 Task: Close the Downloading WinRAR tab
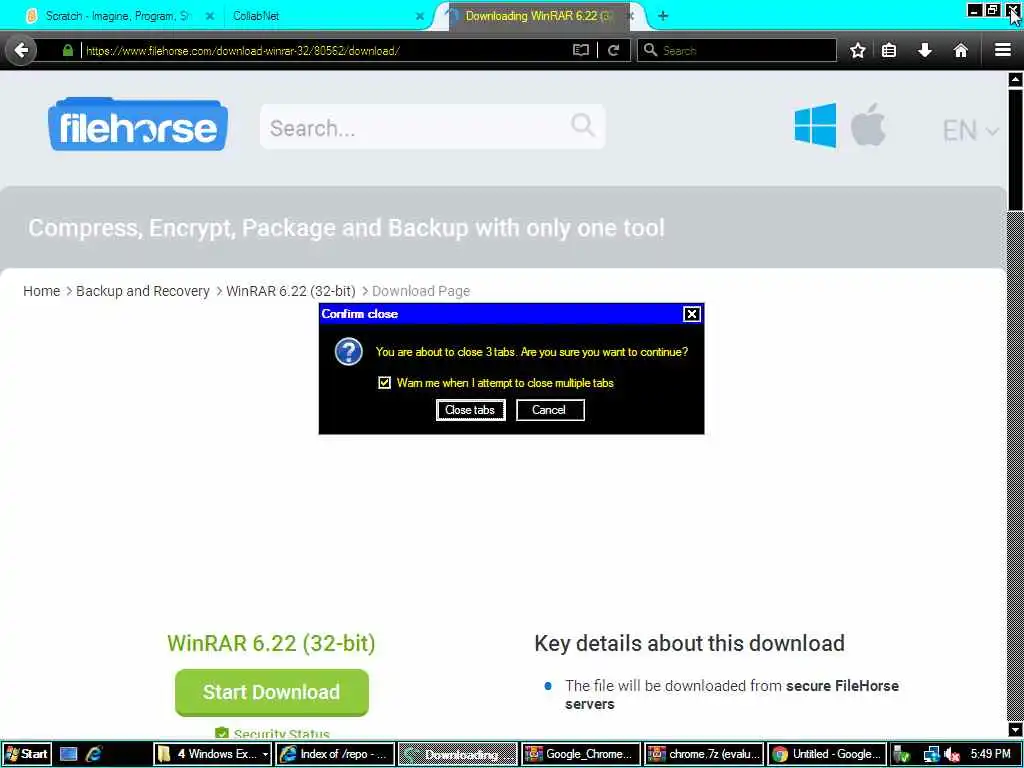tap(631, 16)
